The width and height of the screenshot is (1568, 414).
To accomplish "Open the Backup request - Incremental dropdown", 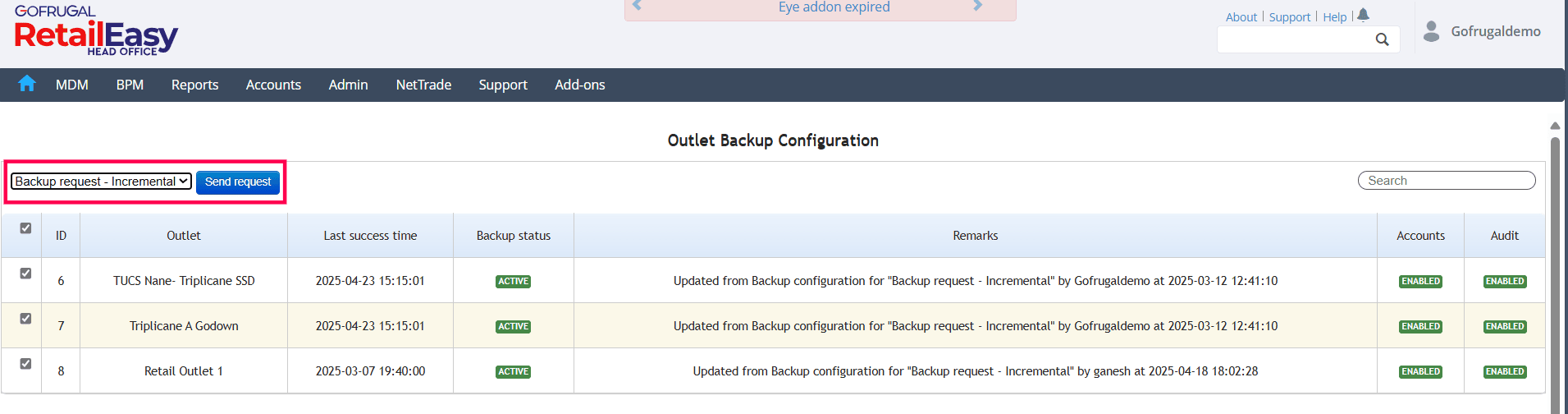I will click(101, 182).
